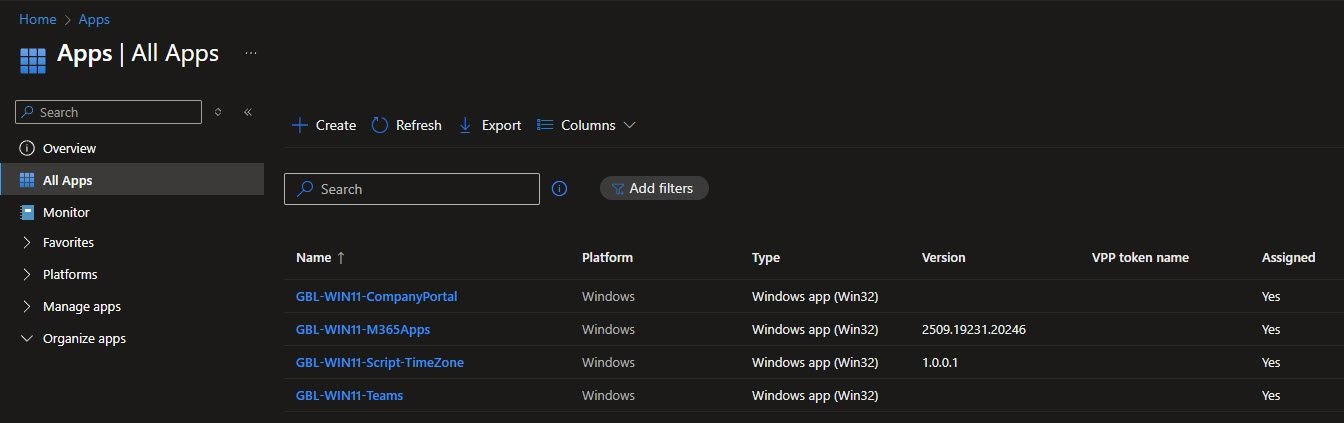Expand the Favorites section
This screenshot has width=1344, height=423.
pos(27,242)
